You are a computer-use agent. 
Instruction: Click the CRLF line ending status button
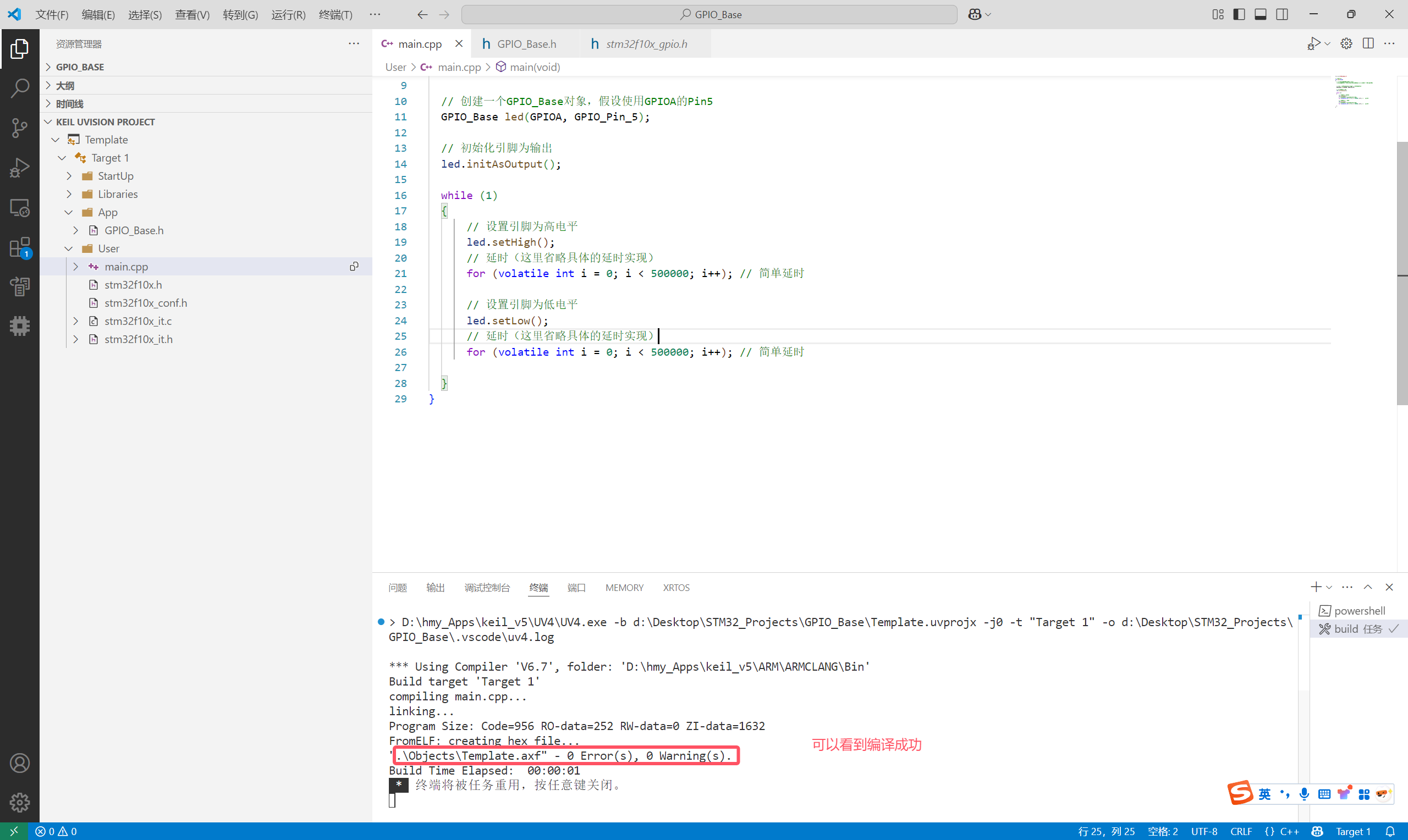coord(1240,831)
